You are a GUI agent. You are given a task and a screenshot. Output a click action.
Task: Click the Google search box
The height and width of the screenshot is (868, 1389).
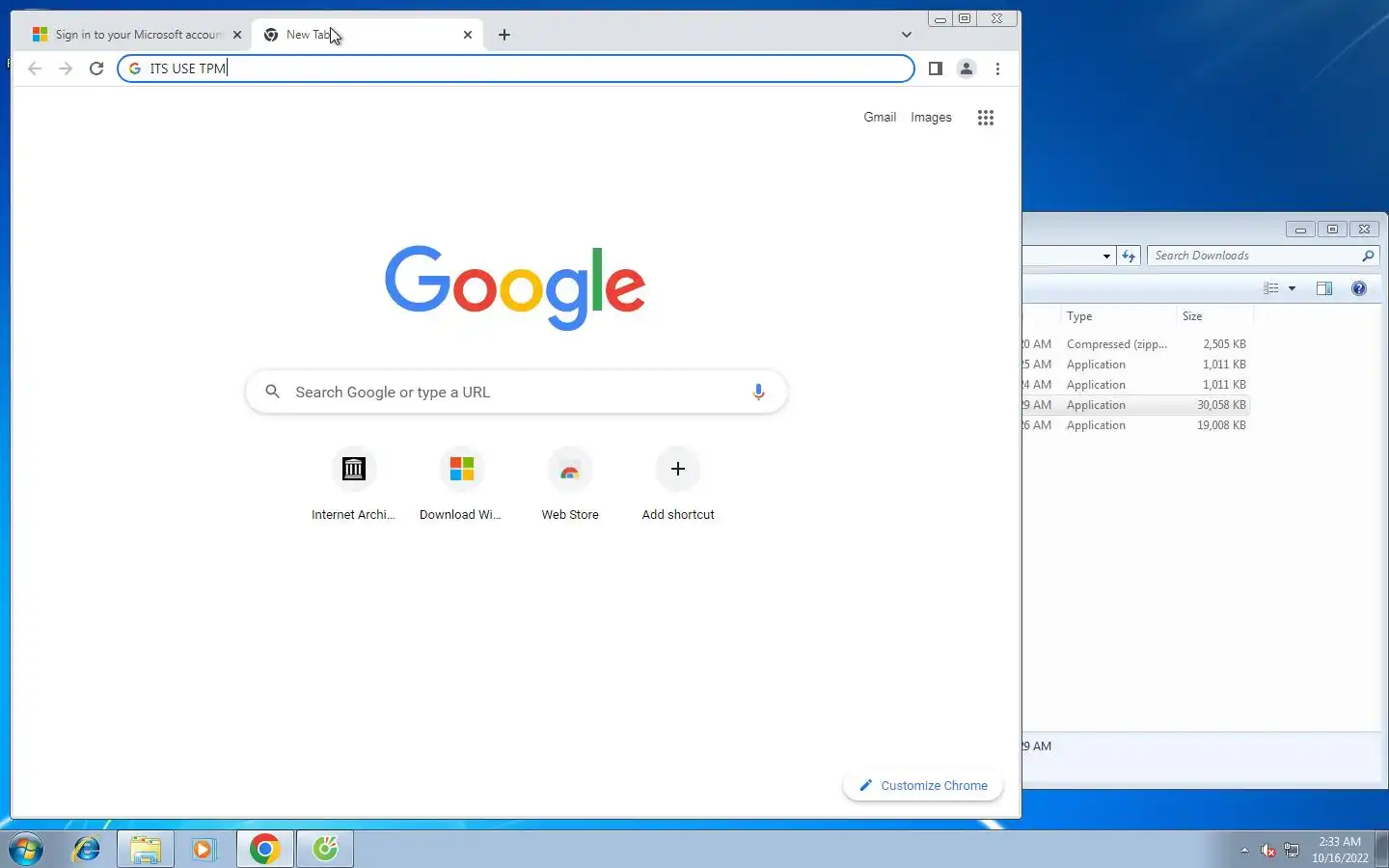516,392
